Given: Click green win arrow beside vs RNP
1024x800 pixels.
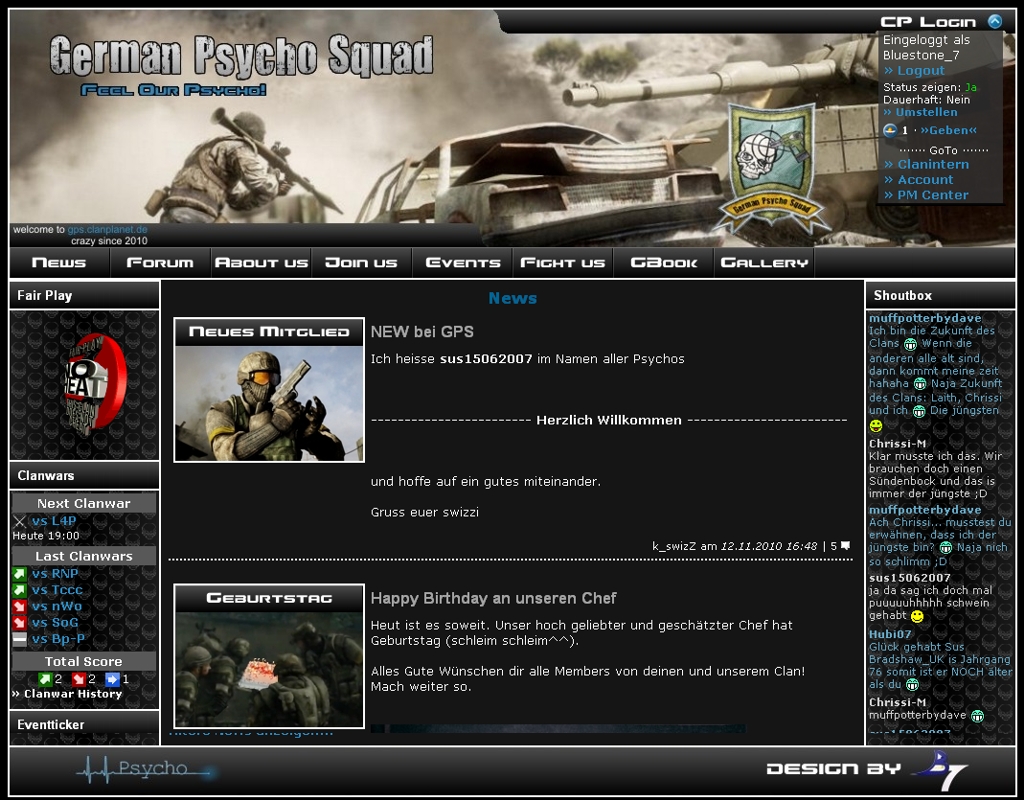Looking at the screenshot, I should (19, 574).
